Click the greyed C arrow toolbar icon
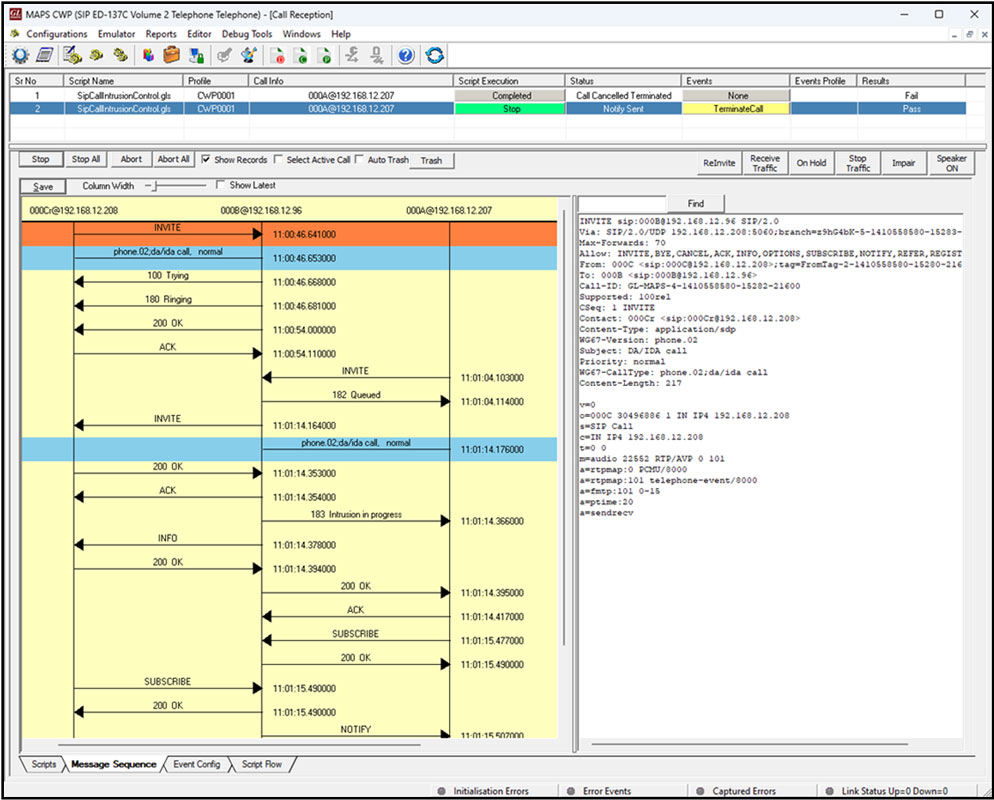This screenshot has height=800, width=994. [352, 56]
